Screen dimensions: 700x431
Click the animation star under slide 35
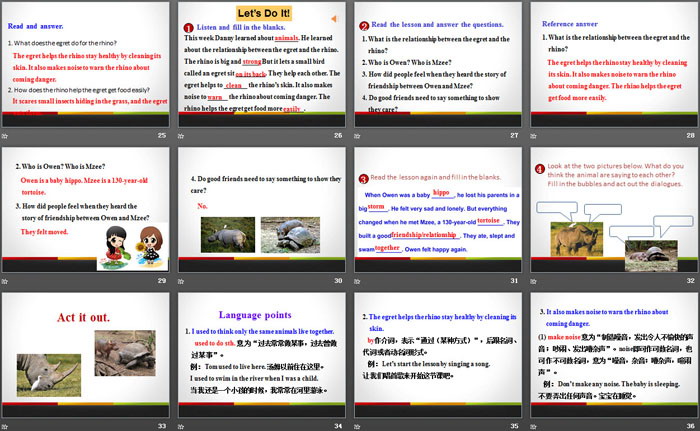coord(357,427)
